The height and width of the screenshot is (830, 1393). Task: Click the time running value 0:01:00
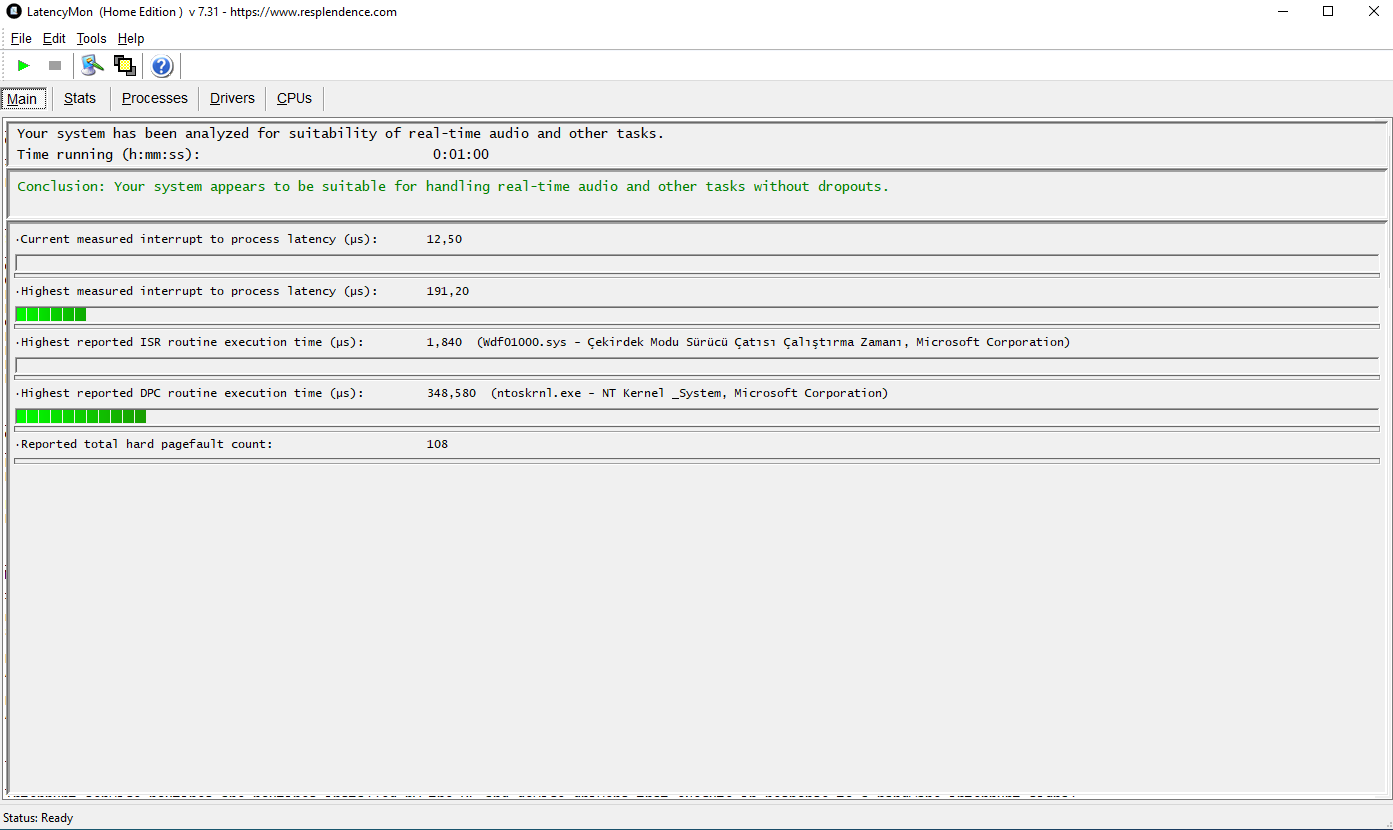pyautogui.click(x=461, y=154)
